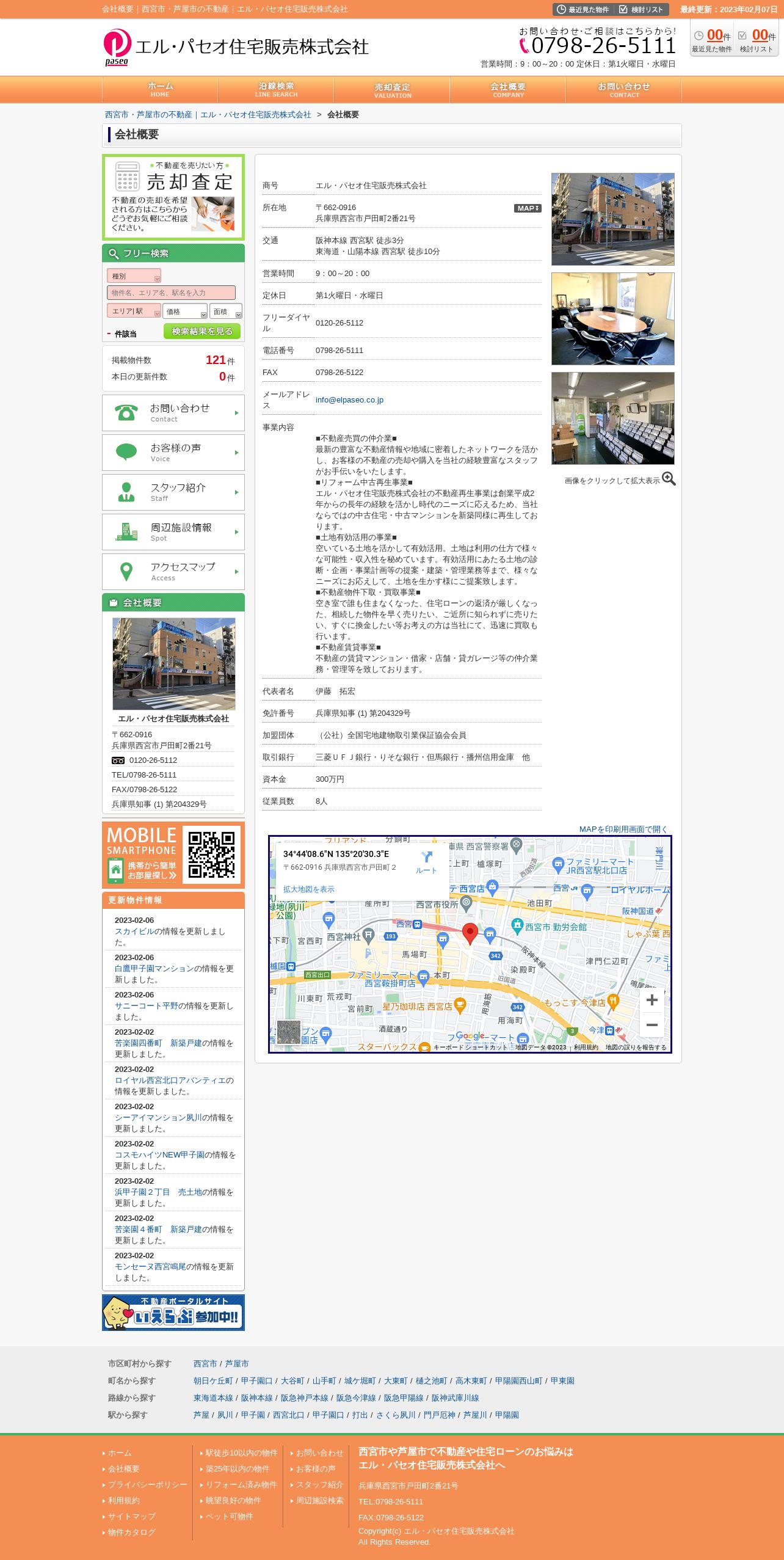Click the QR code in mobile banner
784x1560 pixels.
click(211, 855)
